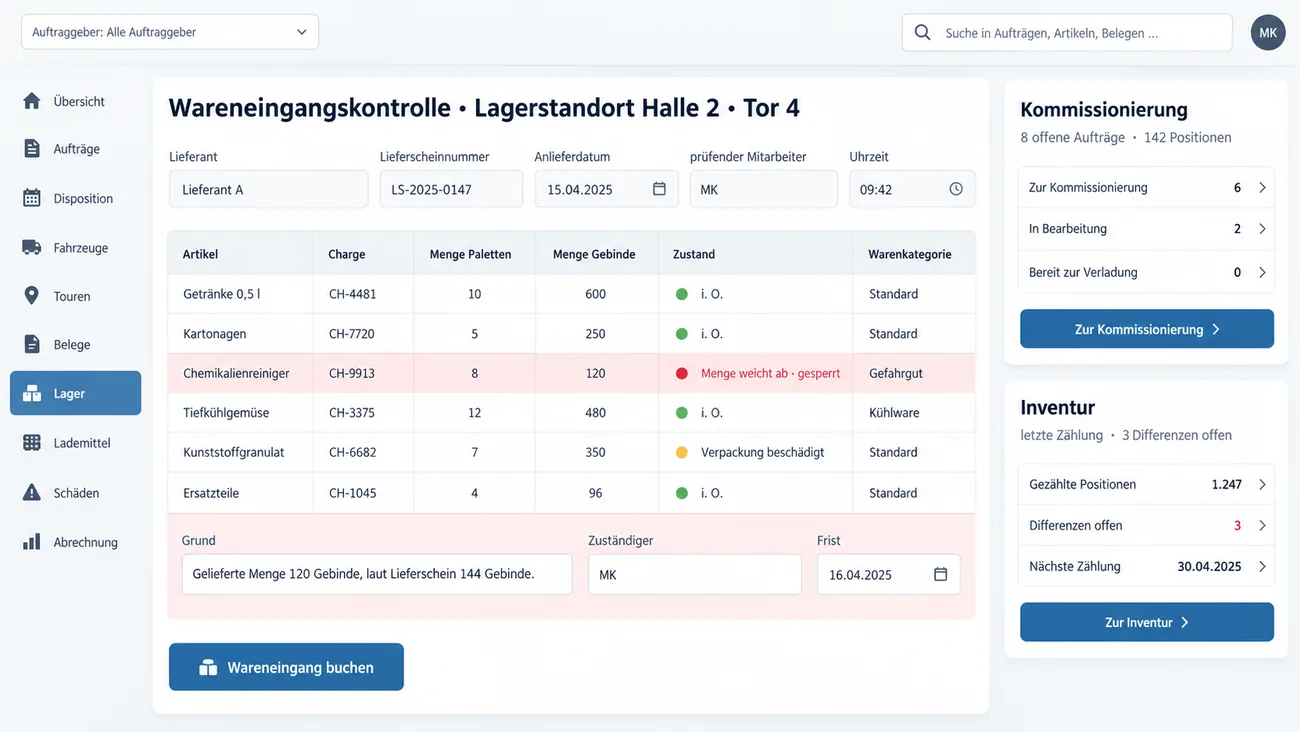Open the calendar picker in Anlieferdatum
The height and width of the screenshot is (732, 1300).
[x=659, y=189]
